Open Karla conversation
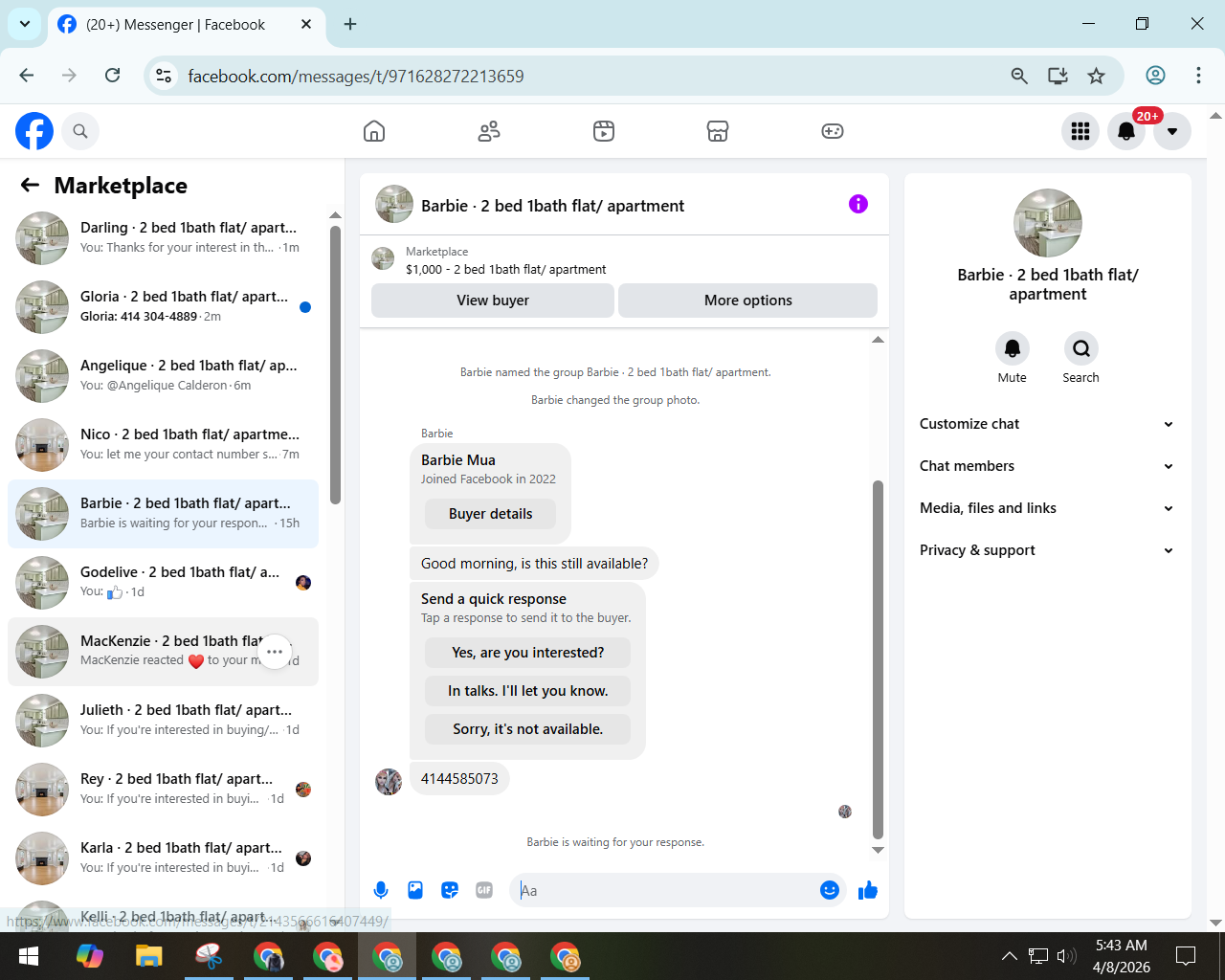The image size is (1225, 980). 163,858
